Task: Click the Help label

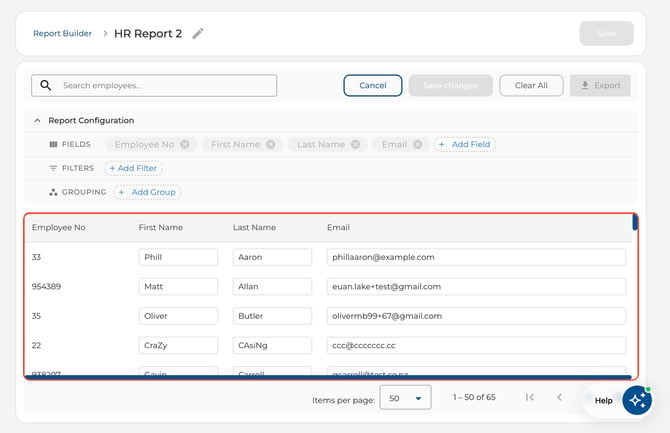Action: click(x=603, y=401)
